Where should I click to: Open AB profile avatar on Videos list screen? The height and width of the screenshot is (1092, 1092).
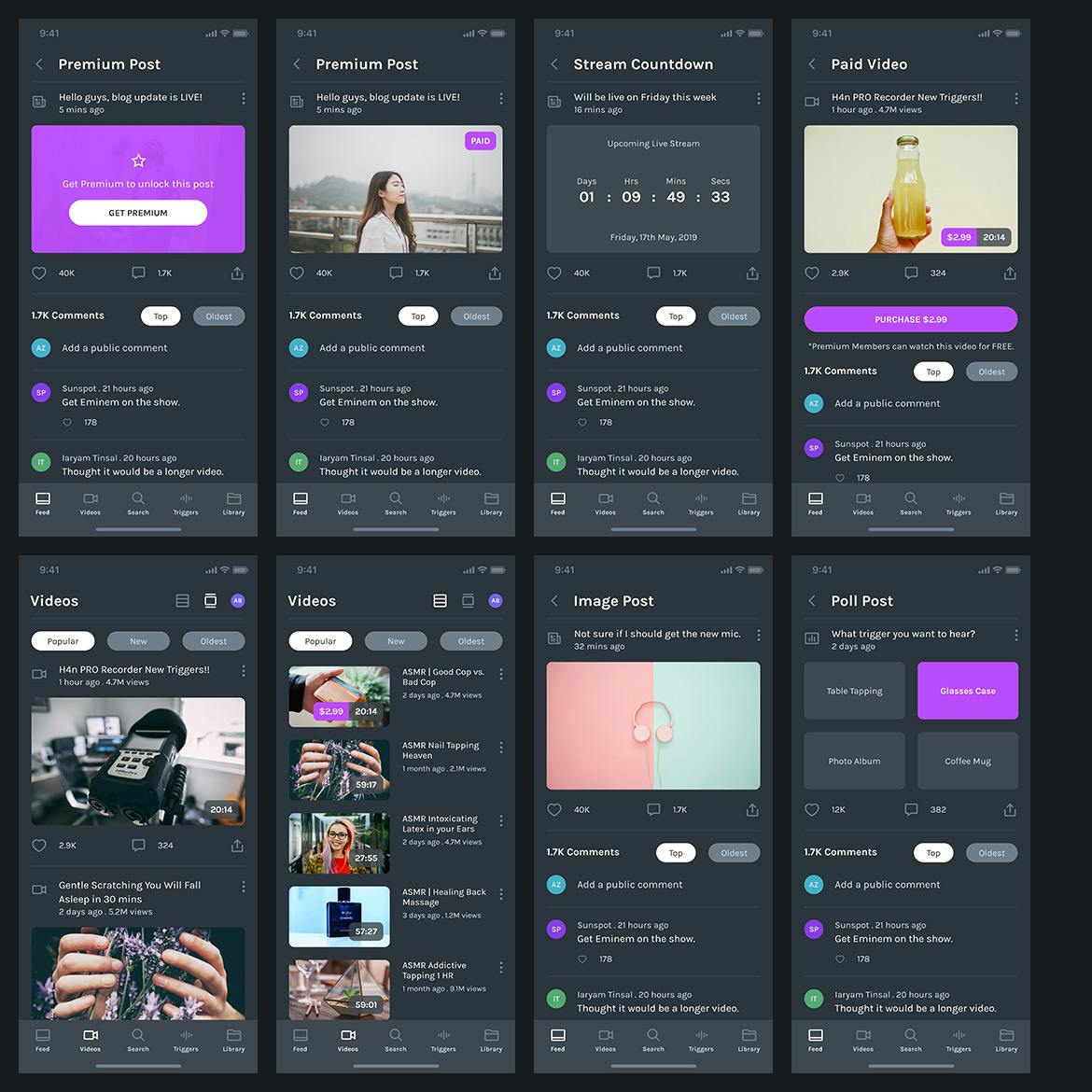496,600
